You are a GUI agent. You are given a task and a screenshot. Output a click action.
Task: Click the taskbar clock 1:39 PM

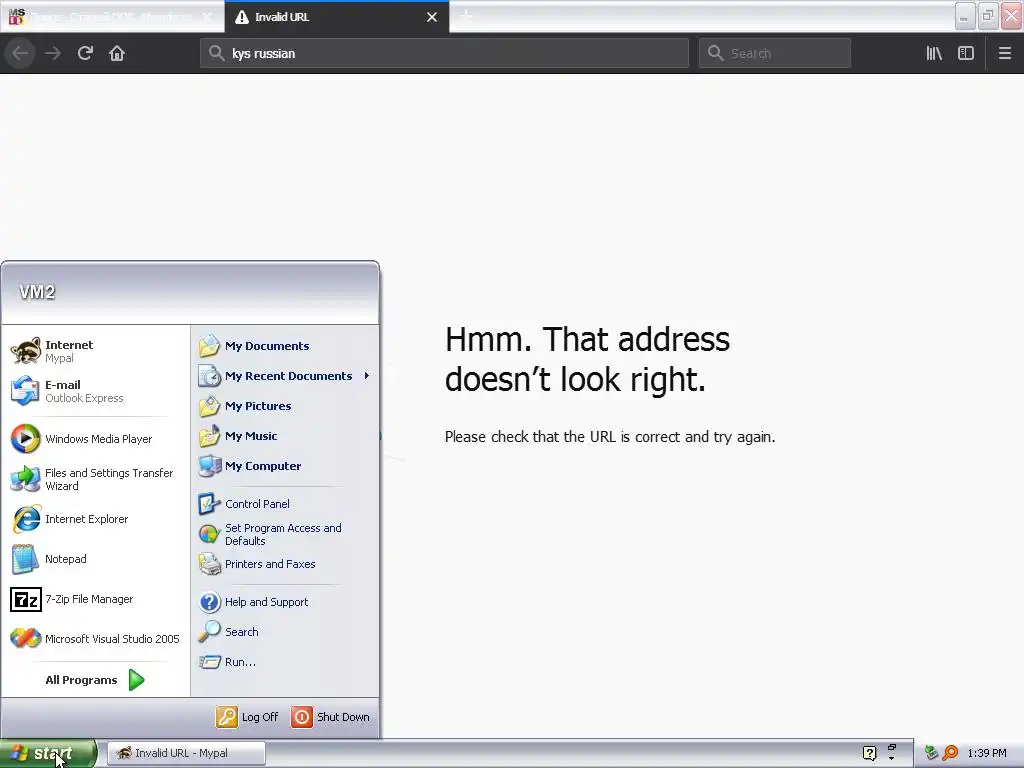[987, 753]
